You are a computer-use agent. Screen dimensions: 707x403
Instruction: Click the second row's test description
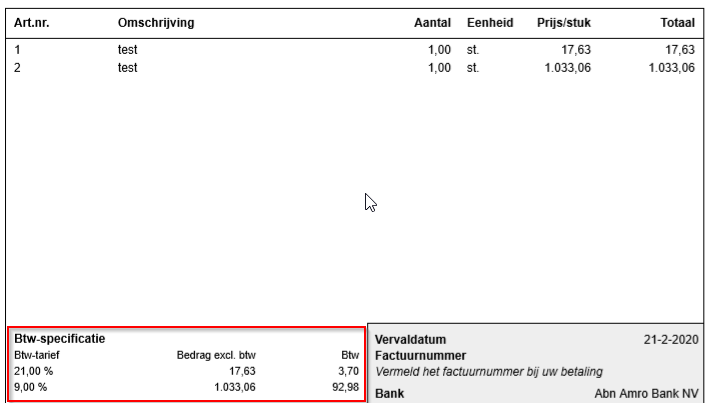tap(128, 68)
